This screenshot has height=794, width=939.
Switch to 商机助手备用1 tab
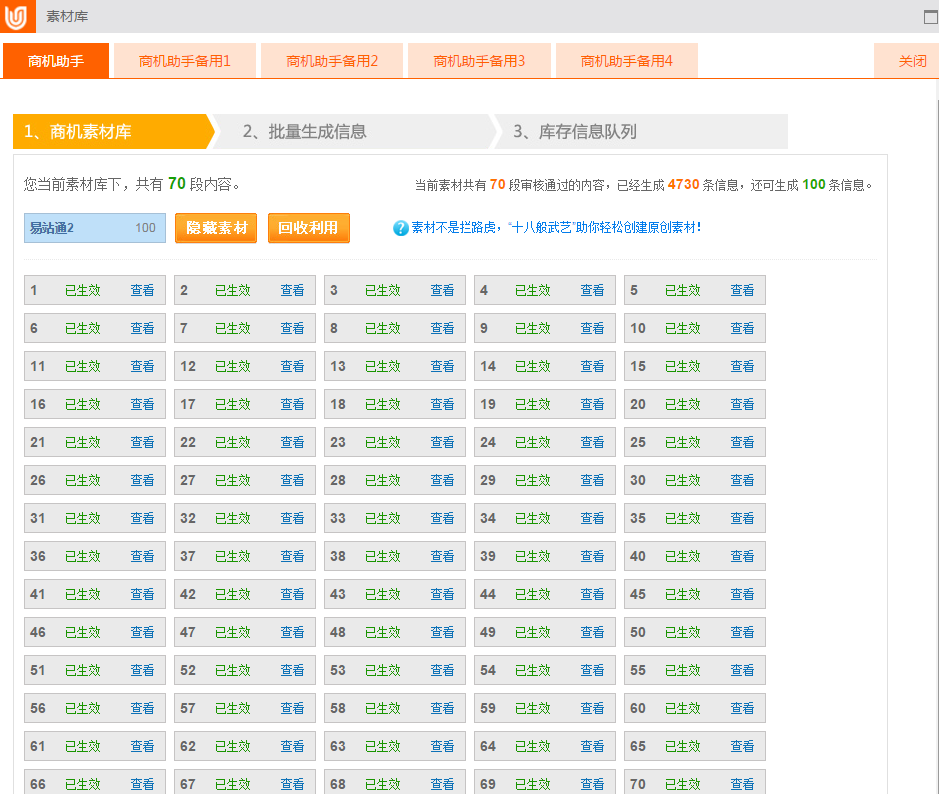click(185, 61)
